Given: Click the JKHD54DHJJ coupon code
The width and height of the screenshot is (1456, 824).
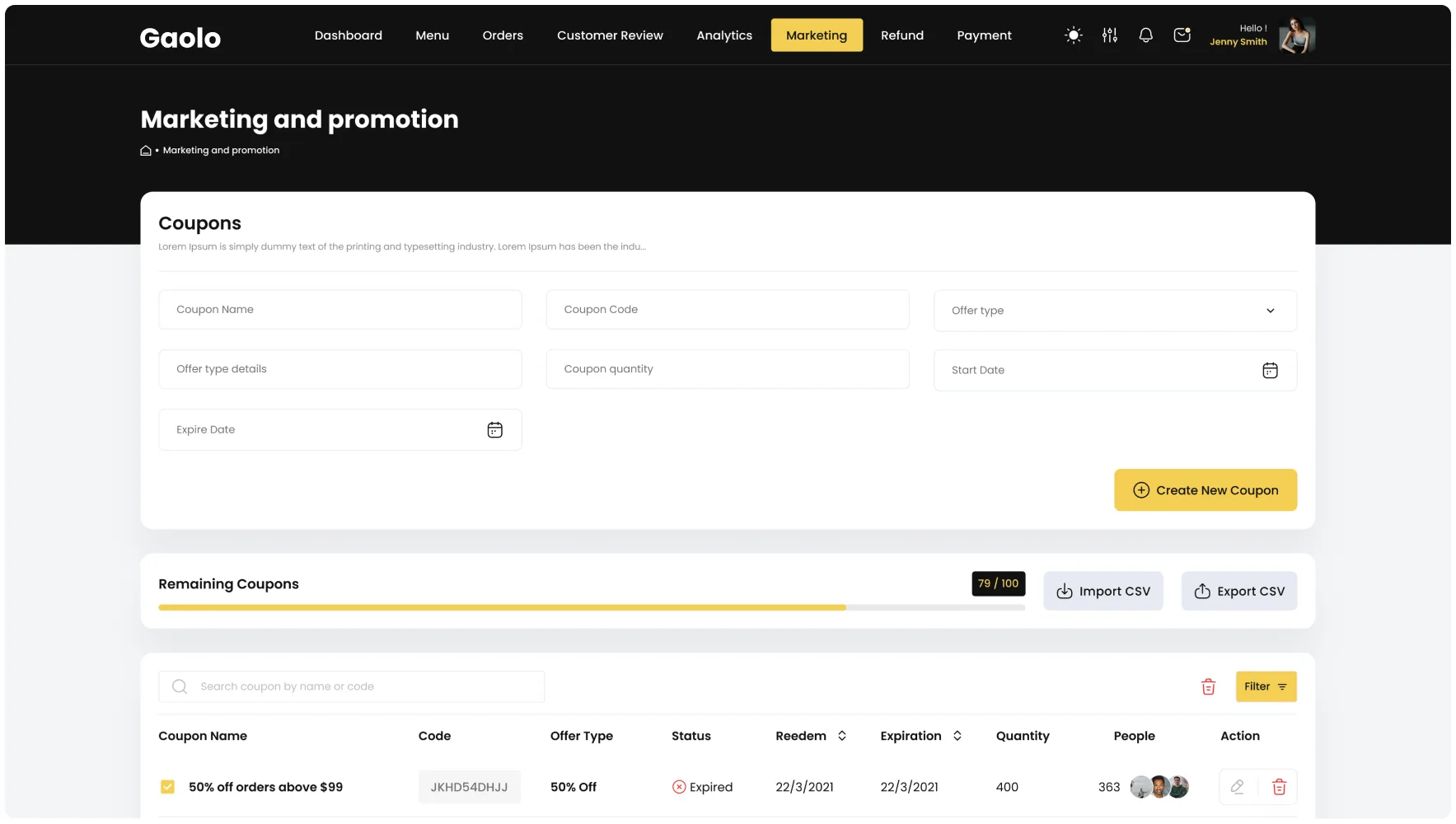Looking at the screenshot, I should tap(470, 787).
